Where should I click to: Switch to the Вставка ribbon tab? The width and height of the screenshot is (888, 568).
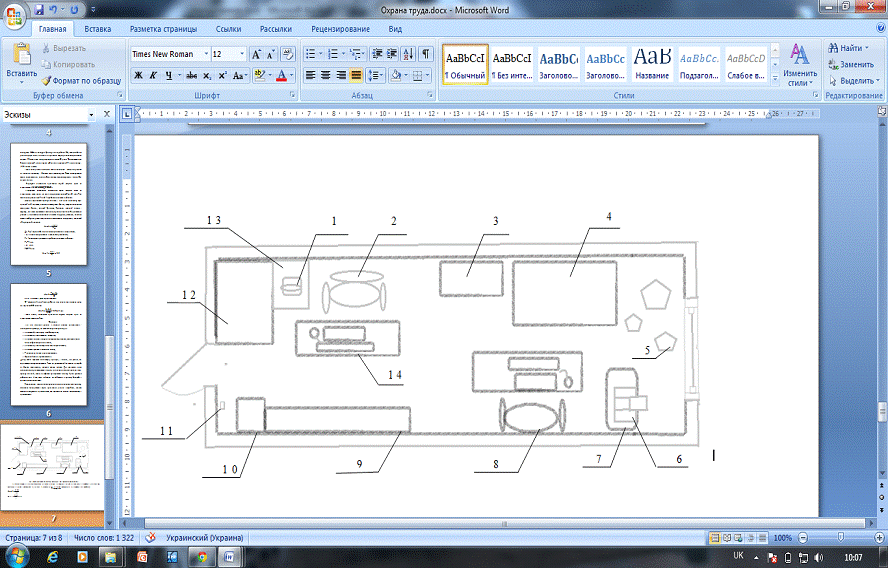(98, 30)
